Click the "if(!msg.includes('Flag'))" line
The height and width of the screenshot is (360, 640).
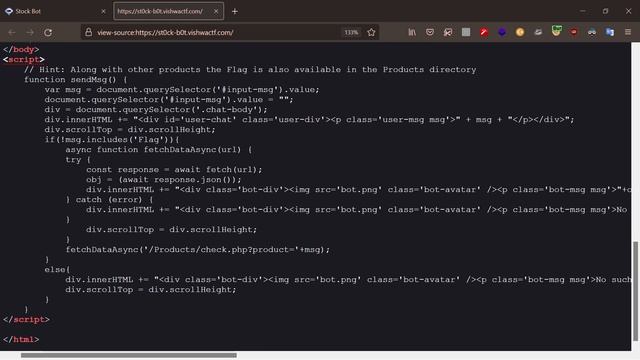(112, 140)
